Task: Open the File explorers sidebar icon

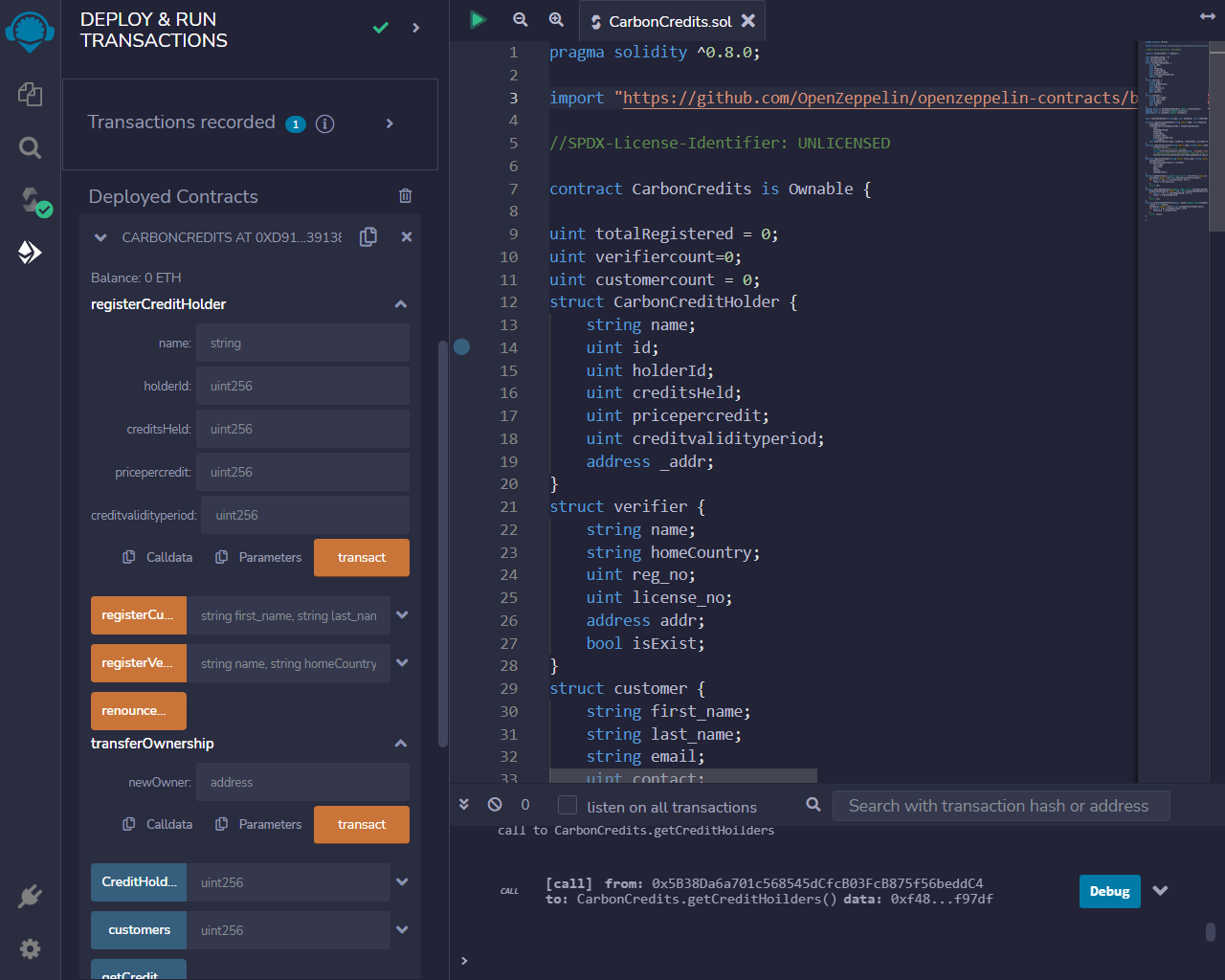Action: coord(30,94)
